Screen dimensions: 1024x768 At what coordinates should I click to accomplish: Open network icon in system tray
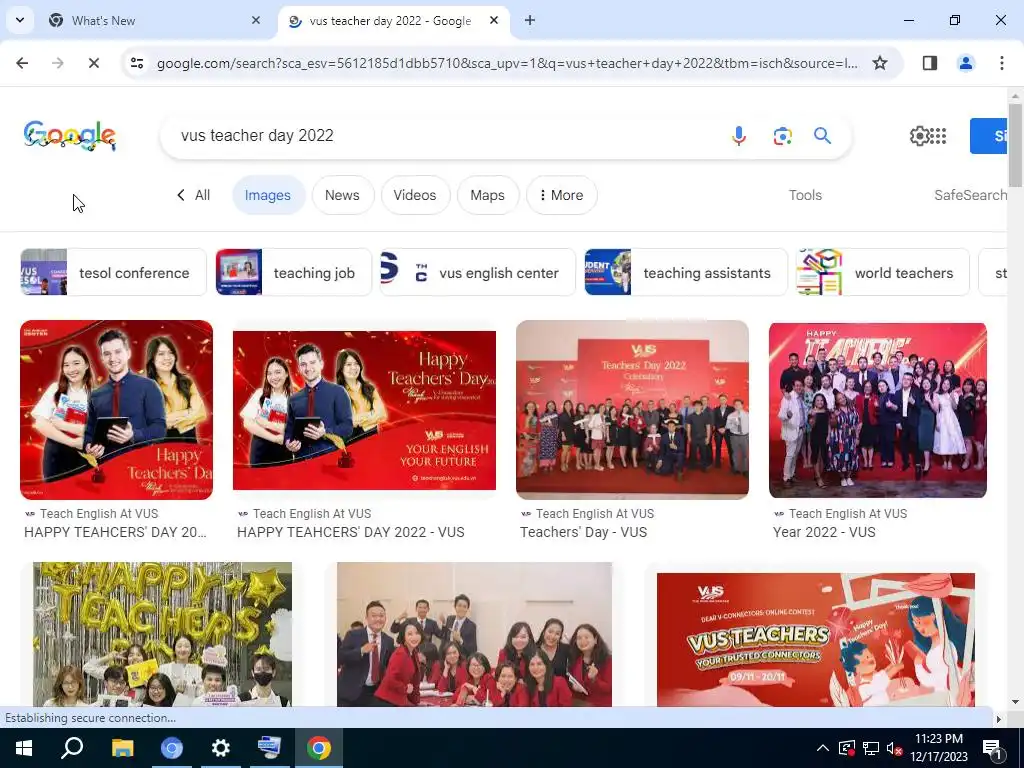871,748
